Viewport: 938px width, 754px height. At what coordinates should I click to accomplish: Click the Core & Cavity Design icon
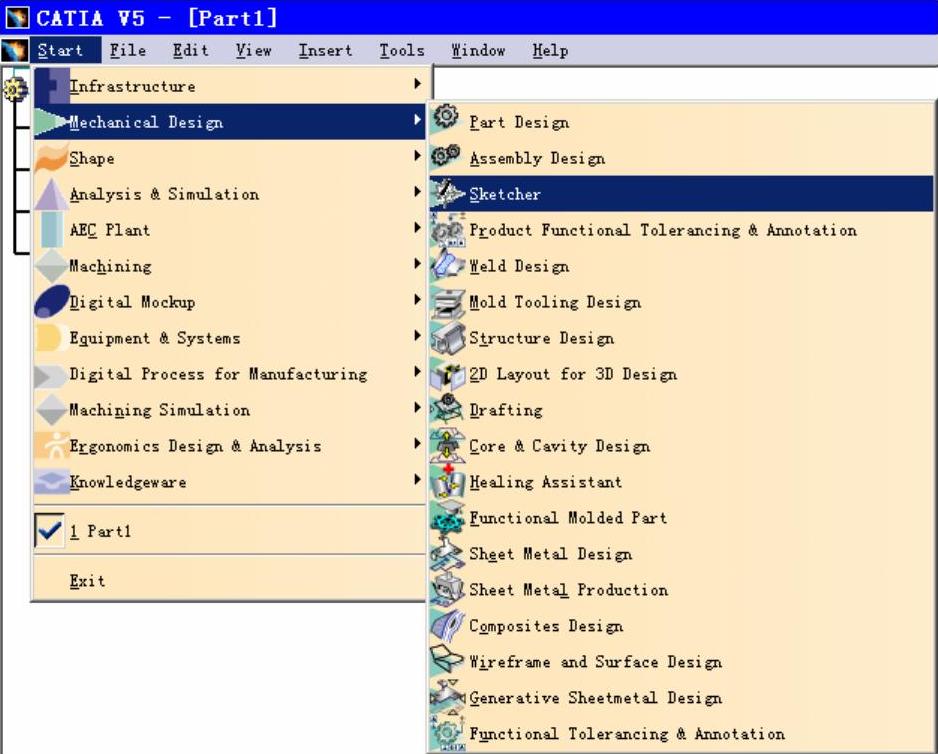pyautogui.click(x=447, y=446)
